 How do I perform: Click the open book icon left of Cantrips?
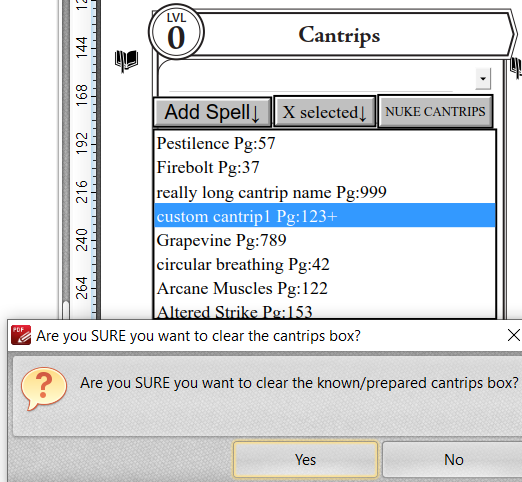coord(126,61)
